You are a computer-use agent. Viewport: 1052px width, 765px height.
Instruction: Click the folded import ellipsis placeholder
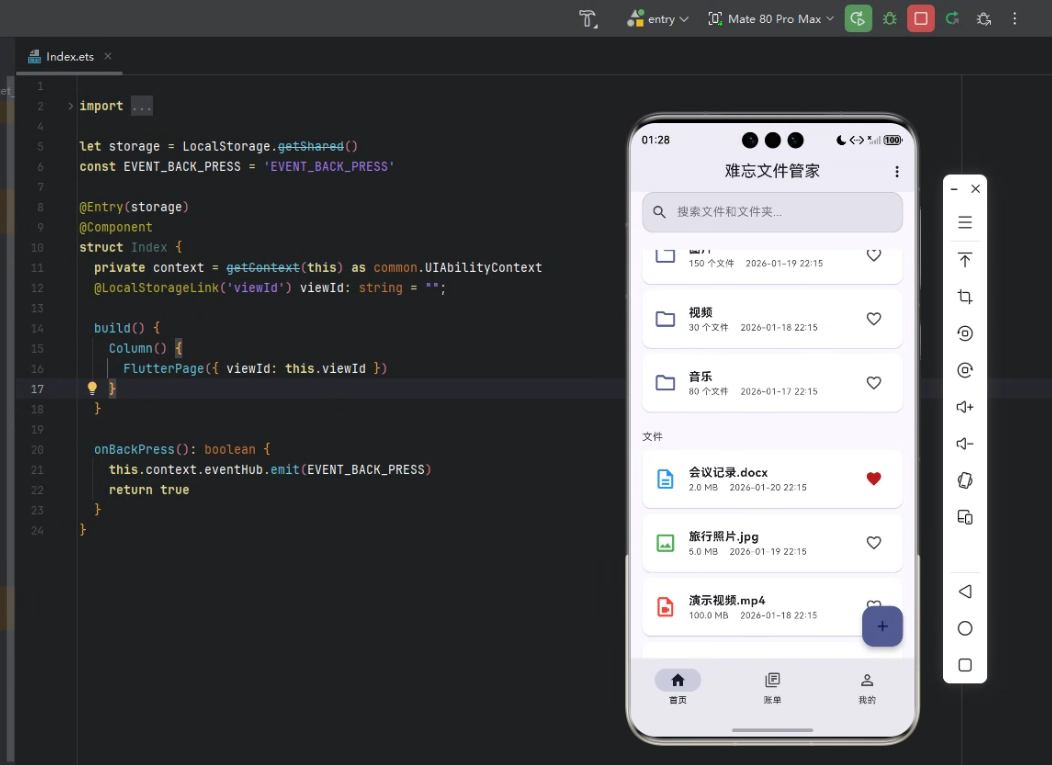pos(142,106)
